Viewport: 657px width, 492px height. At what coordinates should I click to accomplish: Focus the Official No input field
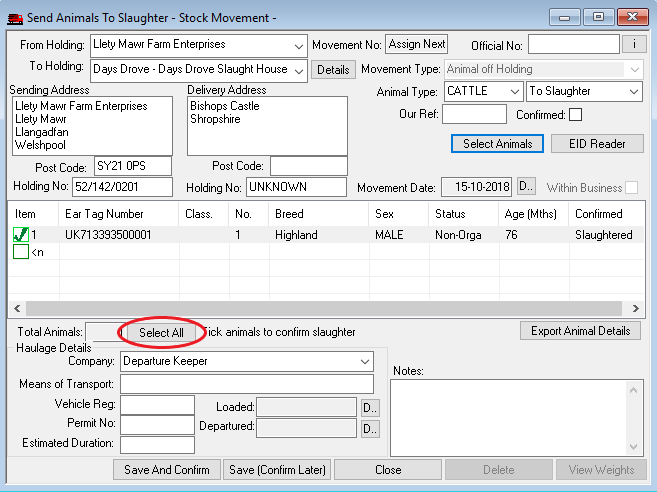tap(573, 44)
